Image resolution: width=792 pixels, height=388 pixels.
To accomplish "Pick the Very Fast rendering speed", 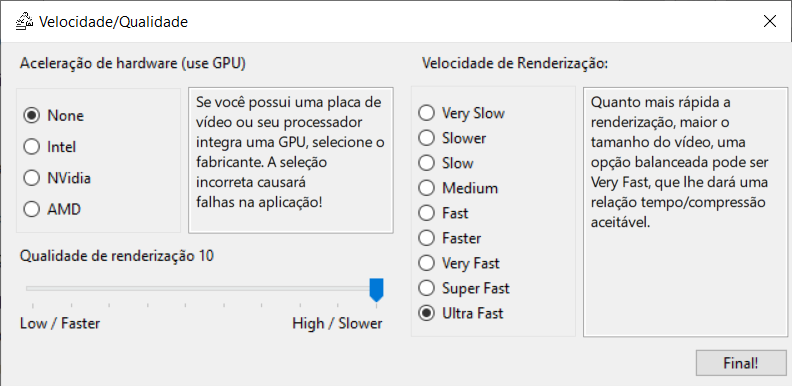I will (459, 263).
